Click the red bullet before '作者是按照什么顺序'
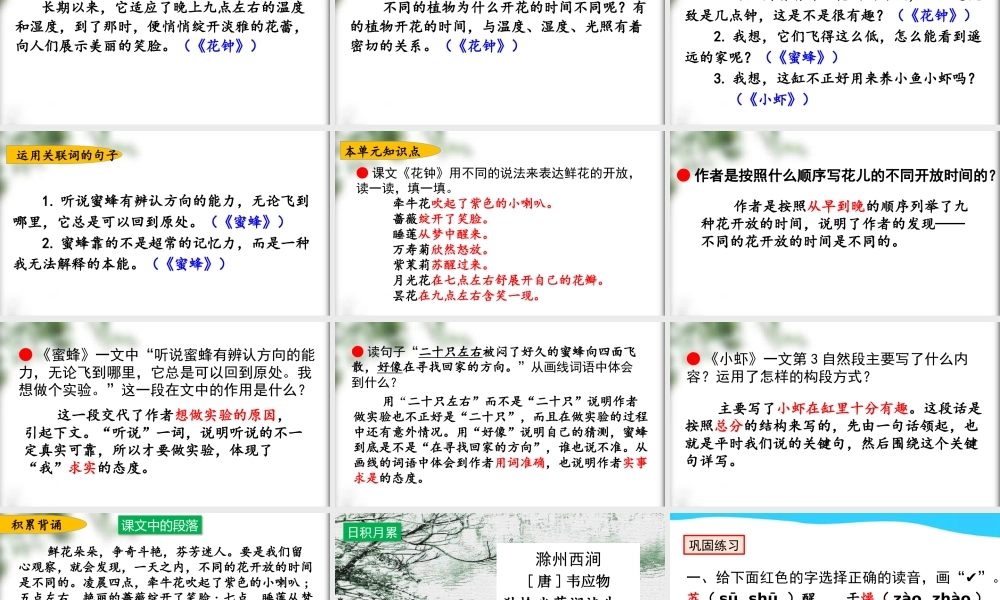1000x600 pixels. pyautogui.click(x=682, y=174)
